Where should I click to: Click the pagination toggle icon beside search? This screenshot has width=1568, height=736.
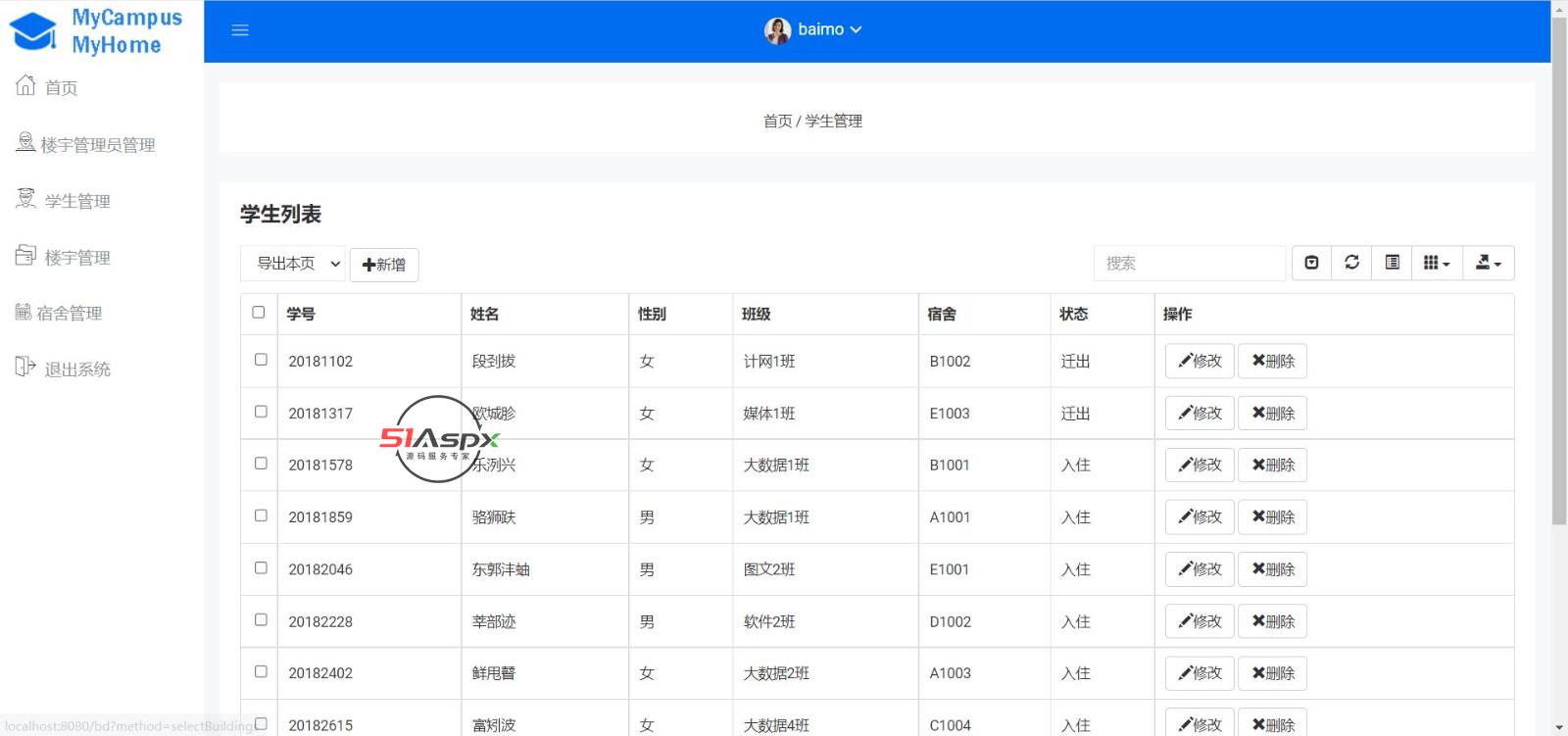[x=1311, y=263]
